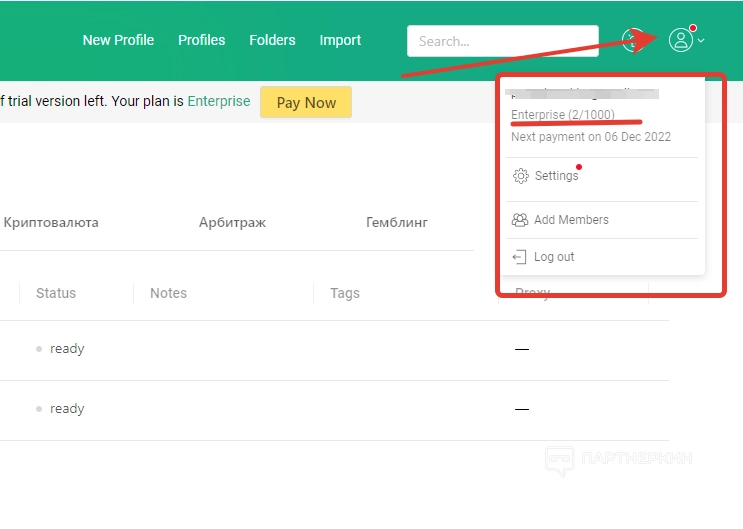The height and width of the screenshot is (529, 743).
Task: Click Enterprise (2/1000) plan text in dropdown
Action: (563, 115)
